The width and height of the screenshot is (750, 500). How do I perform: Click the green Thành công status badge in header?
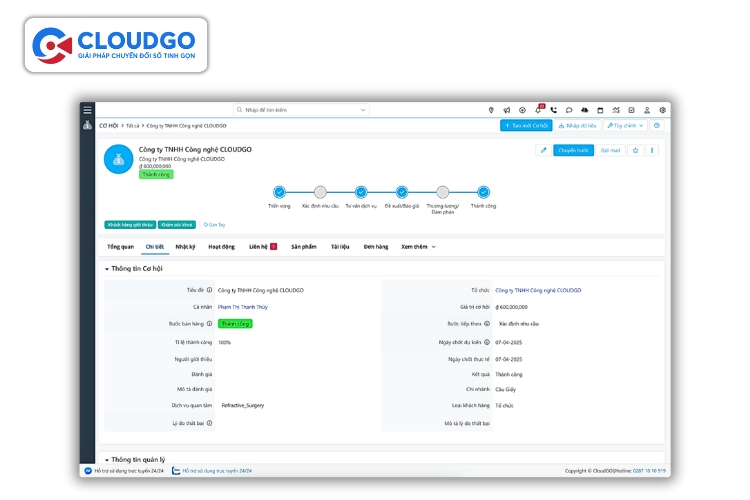[x=156, y=174]
